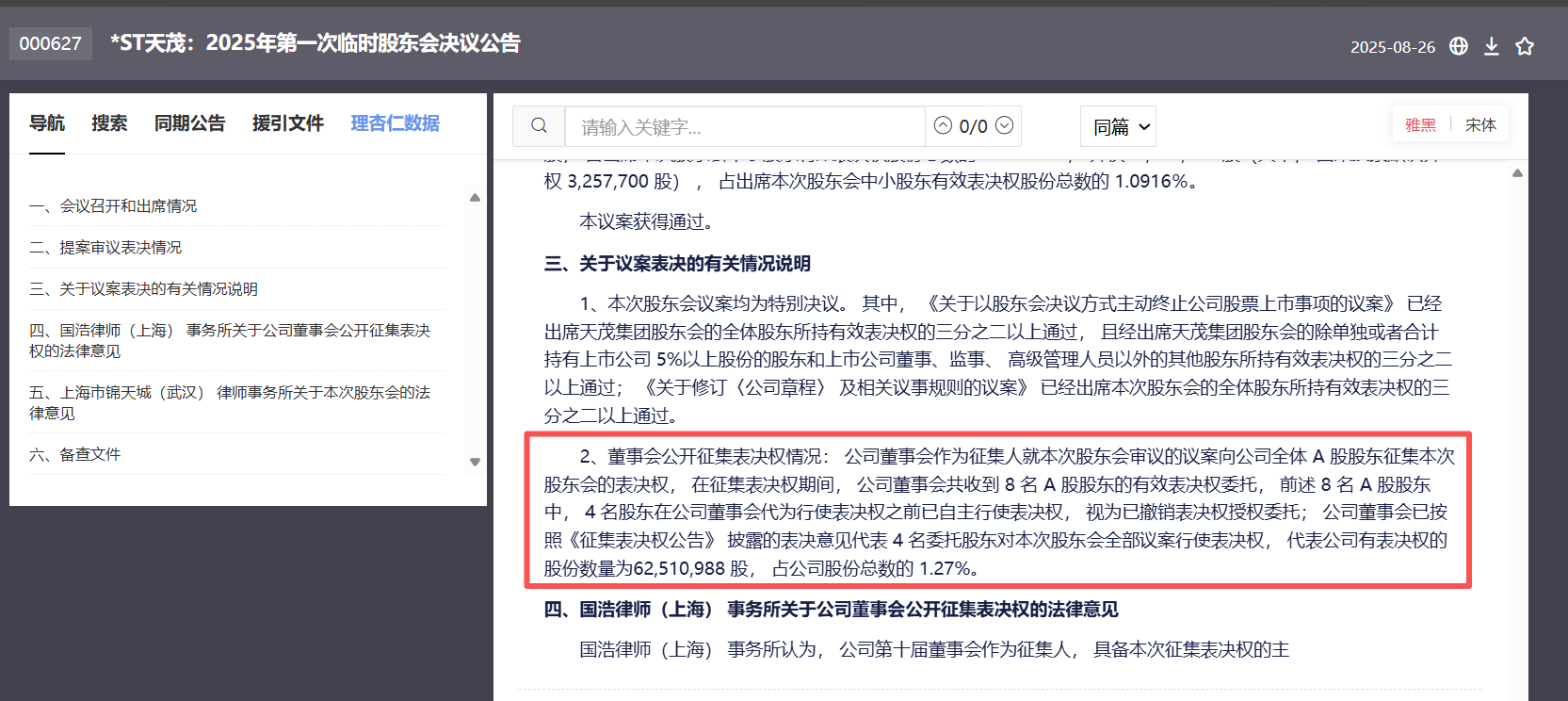1568x701 pixels.
Task: Click the globe language icon
Action: [x=1459, y=46]
